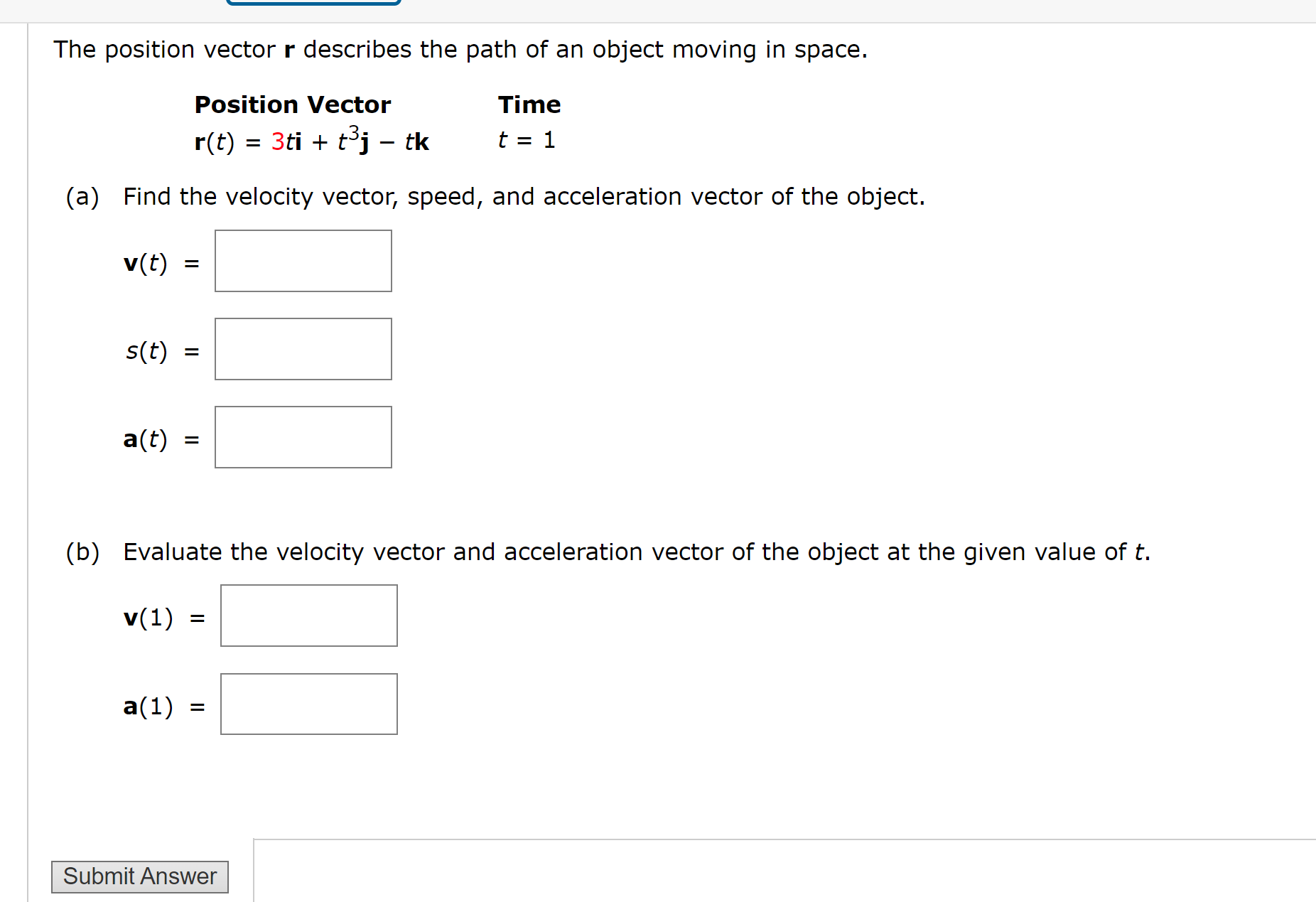Screen dimensions: 1316x902
Task: Click the a(1) equals label
Action: click(x=162, y=706)
